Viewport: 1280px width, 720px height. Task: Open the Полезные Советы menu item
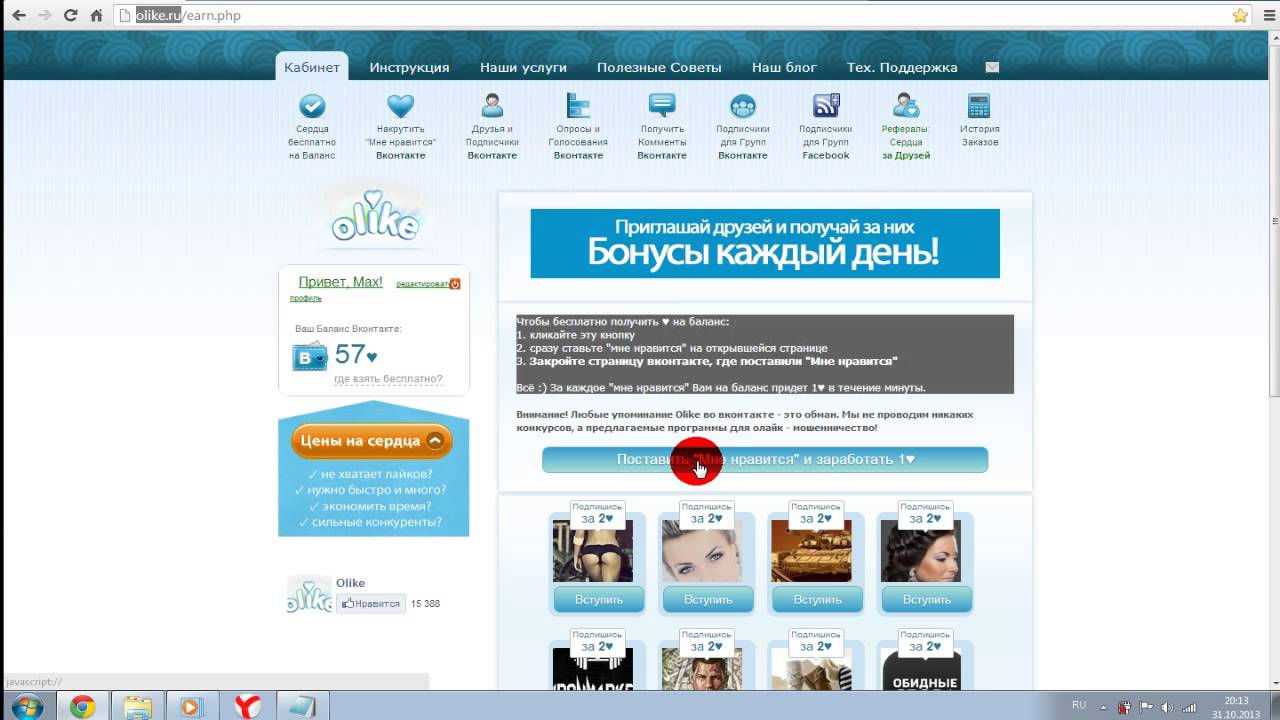[x=659, y=67]
